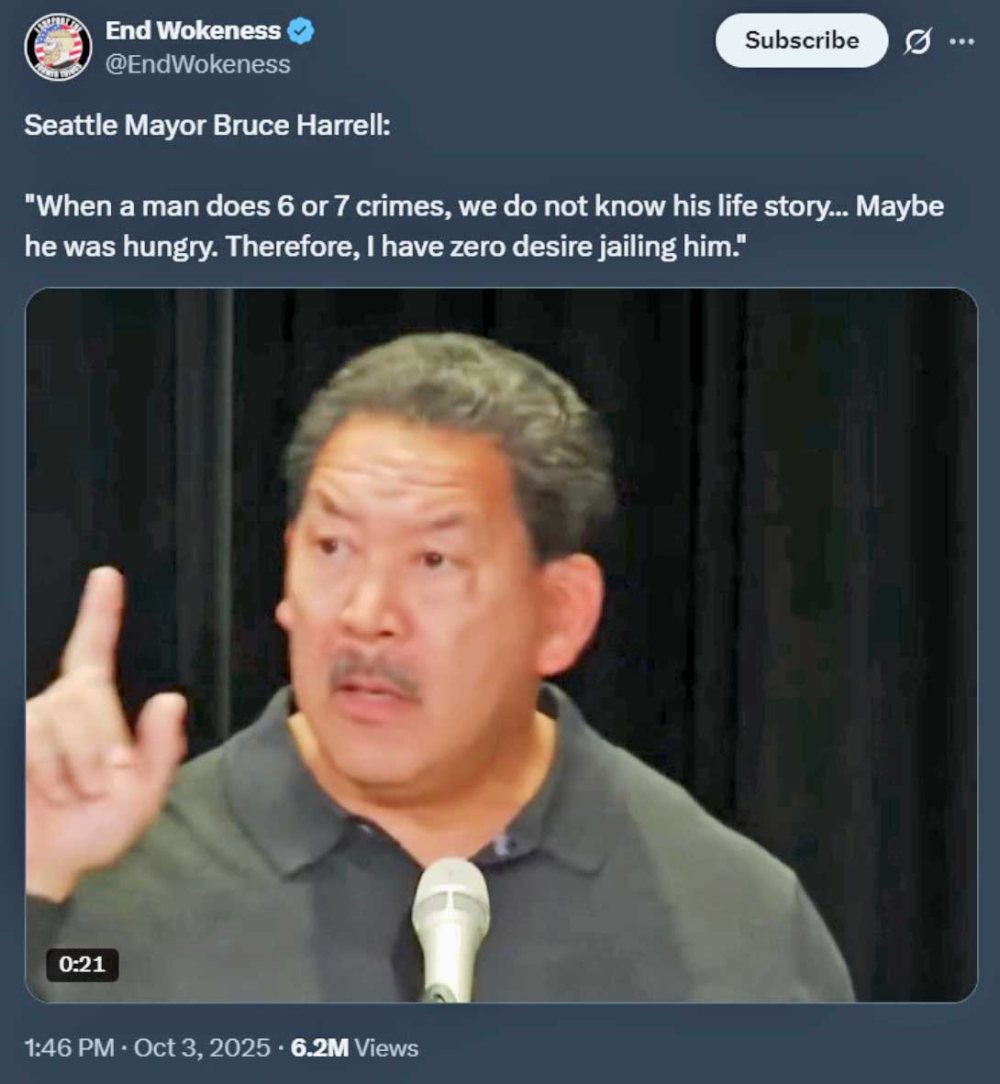Click the Views label text

pos(387,1048)
